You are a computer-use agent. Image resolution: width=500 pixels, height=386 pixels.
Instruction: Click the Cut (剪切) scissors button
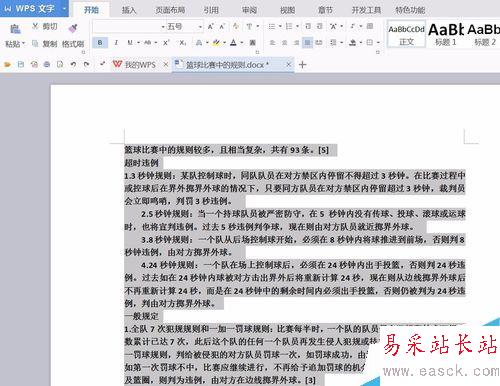pyautogui.click(x=45, y=26)
